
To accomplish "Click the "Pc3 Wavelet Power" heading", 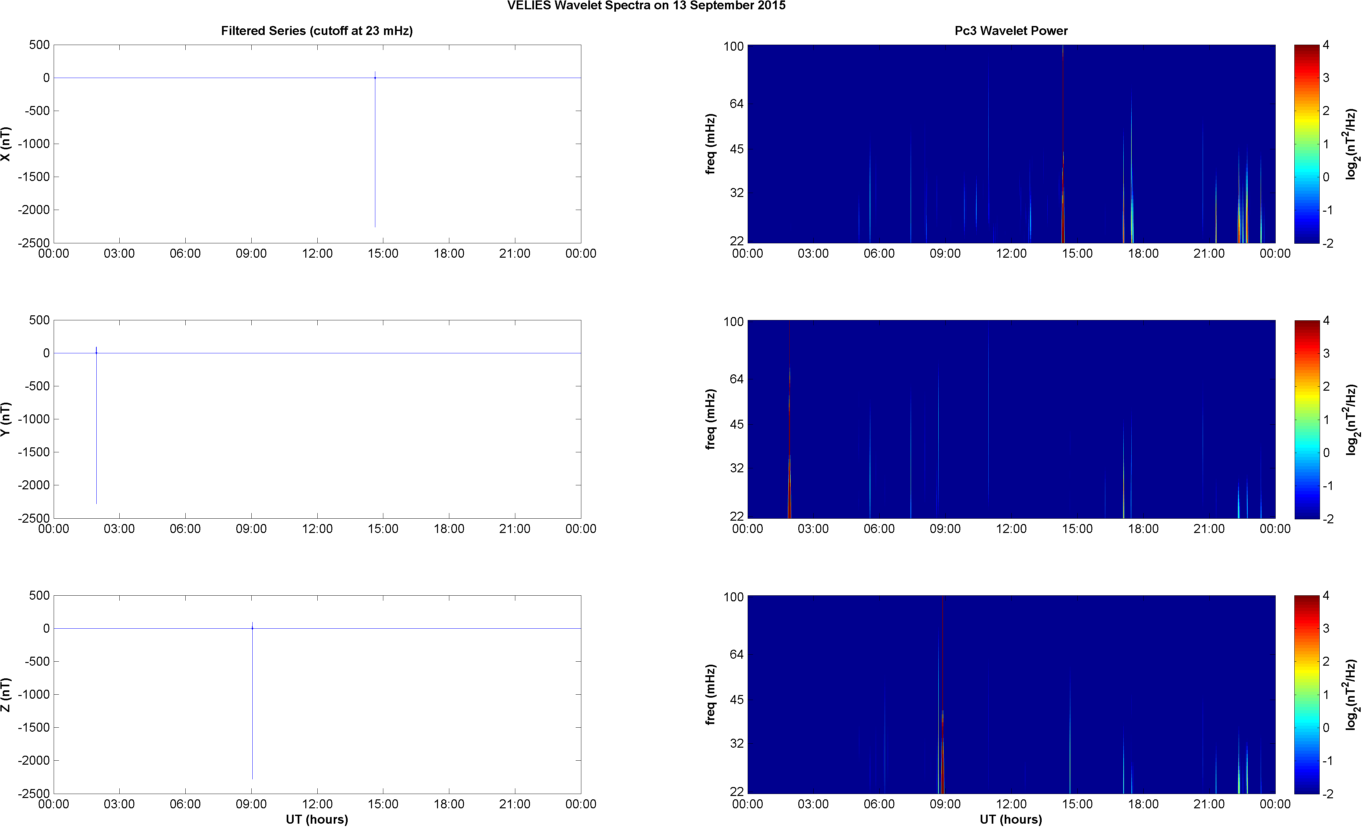I will click(x=1011, y=31).
